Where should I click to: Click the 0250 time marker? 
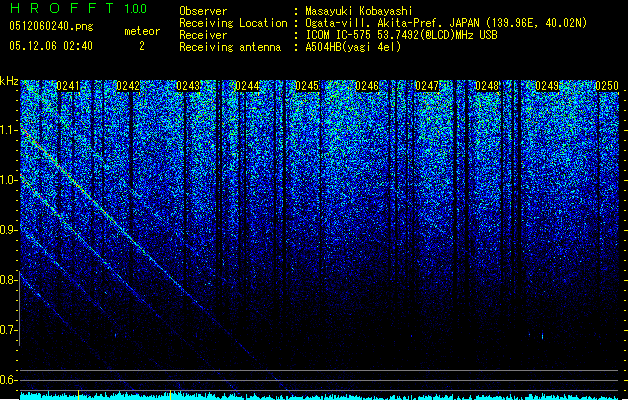coord(607,86)
